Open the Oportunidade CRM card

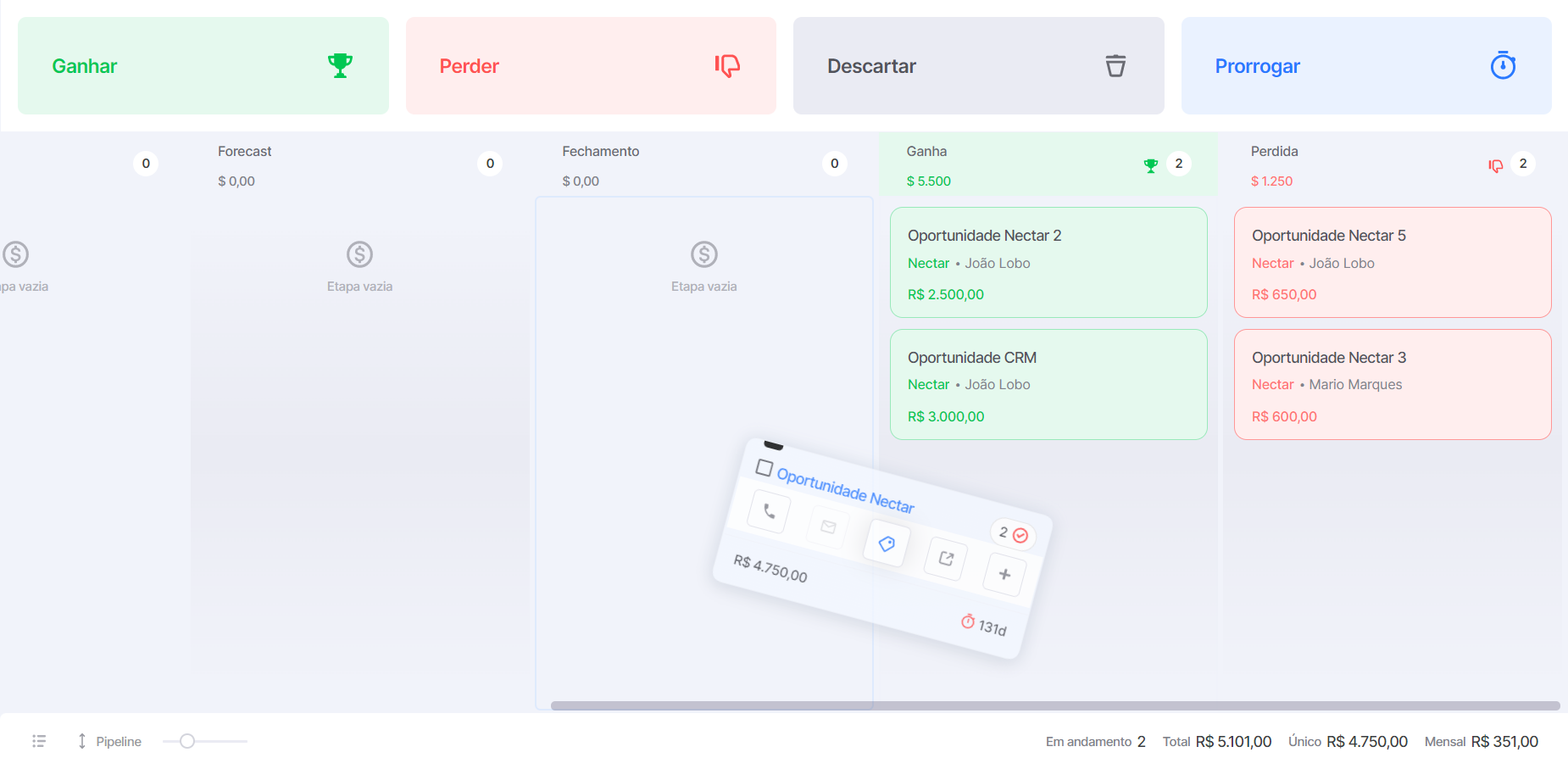[1048, 385]
